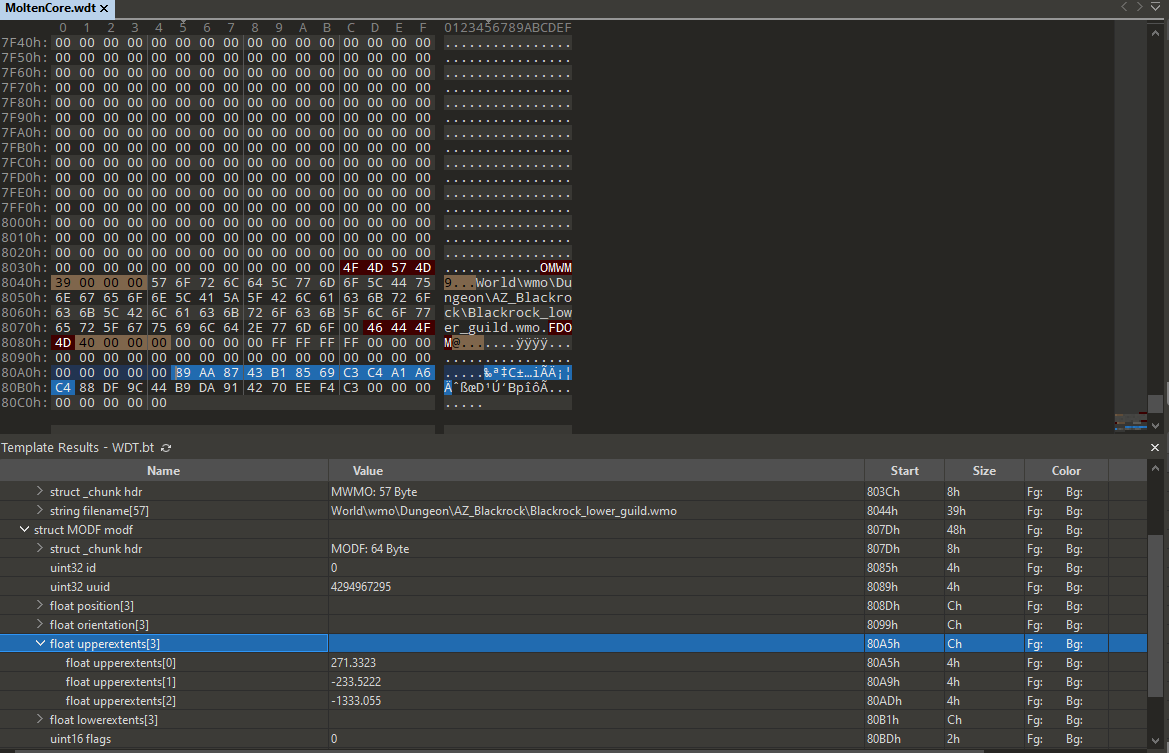Open the file tabs list dropdown
The height and width of the screenshot is (753, 1169).
click(x=1156, y=7)
